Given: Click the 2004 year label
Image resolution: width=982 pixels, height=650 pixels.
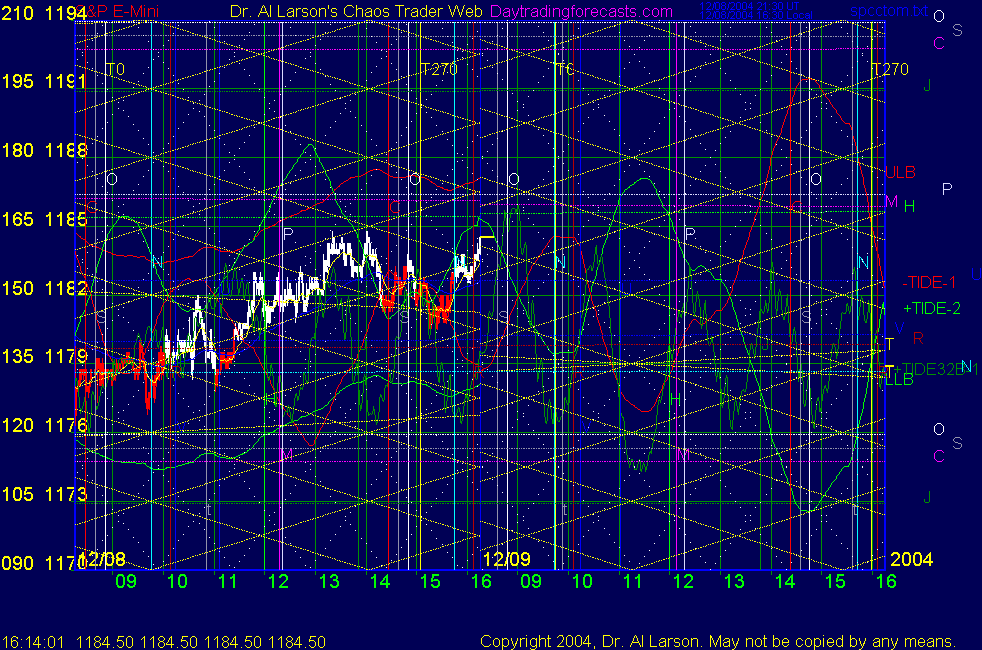Looking at the screenshot, I should (910, 557).
